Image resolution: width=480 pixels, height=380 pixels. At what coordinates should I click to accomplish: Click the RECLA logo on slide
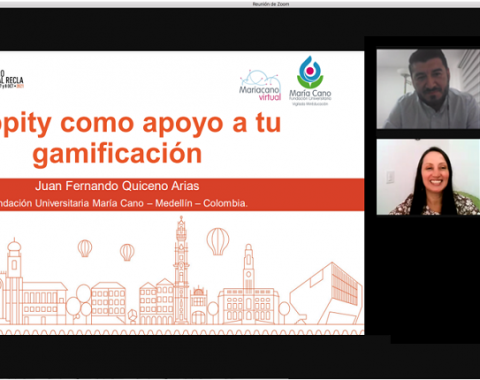click(12, 79)
